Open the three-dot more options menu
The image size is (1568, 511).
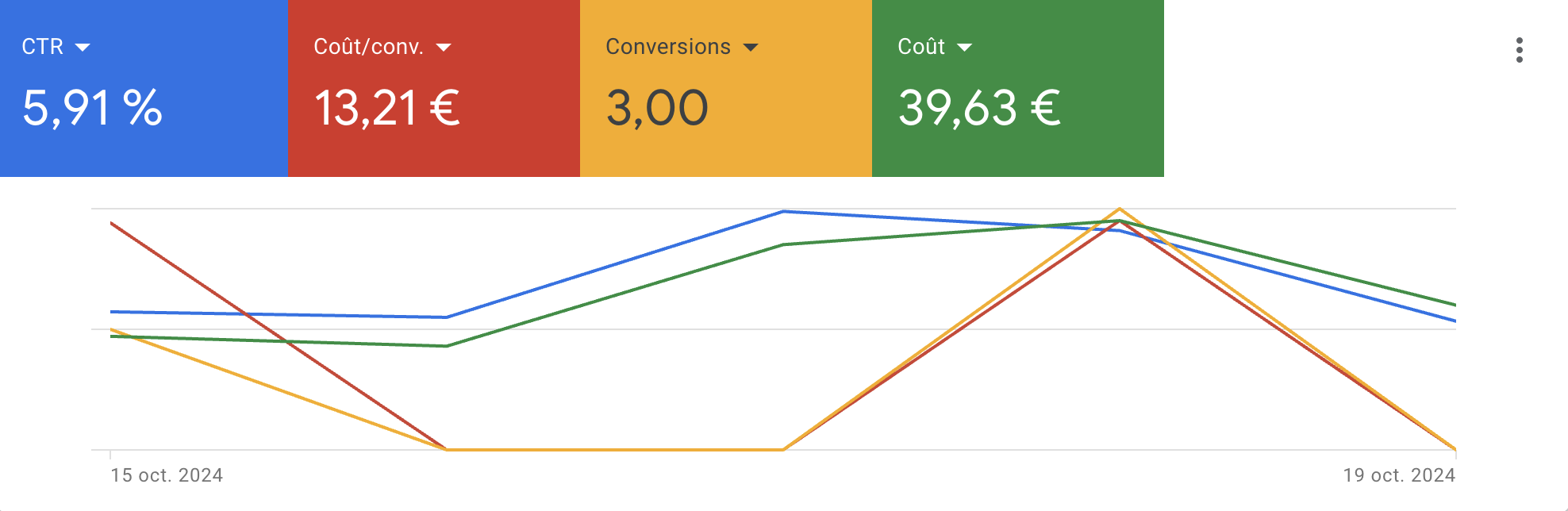(1519, 50)
